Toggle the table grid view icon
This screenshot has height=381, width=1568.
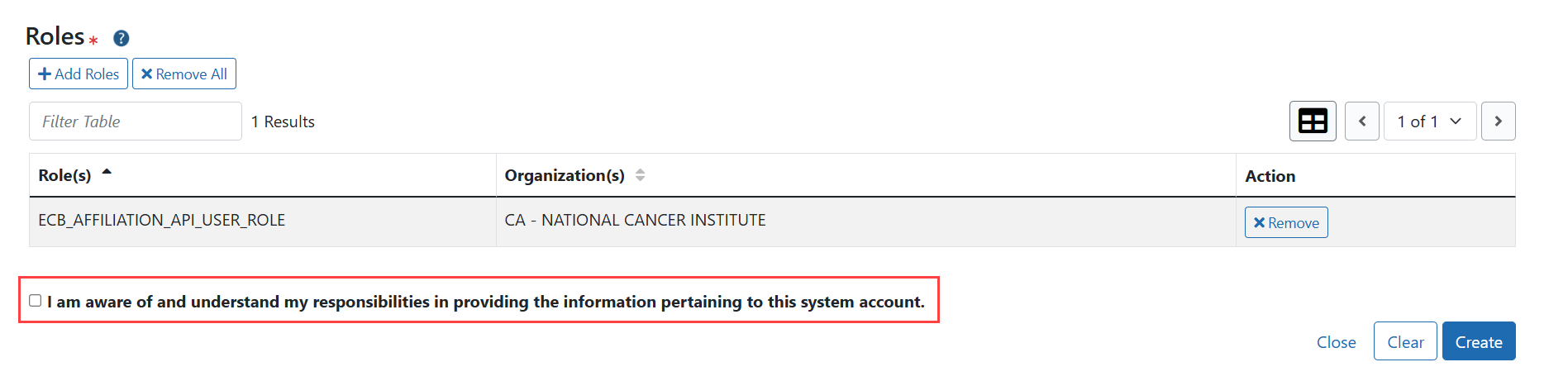point(1313,121)
